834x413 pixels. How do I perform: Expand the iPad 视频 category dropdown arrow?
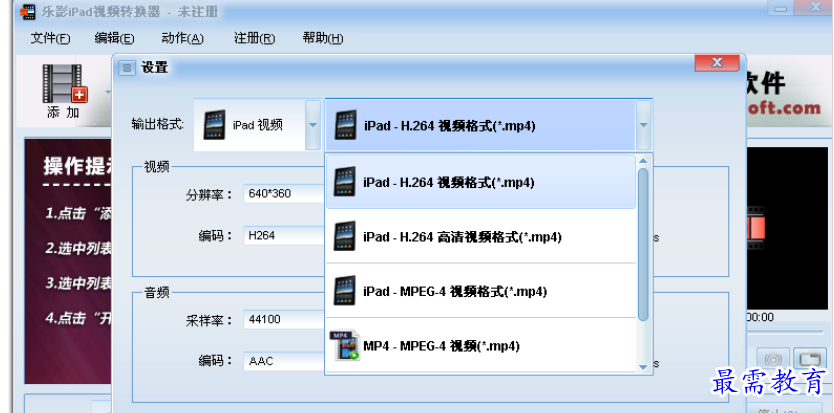[x=313, y=125]
